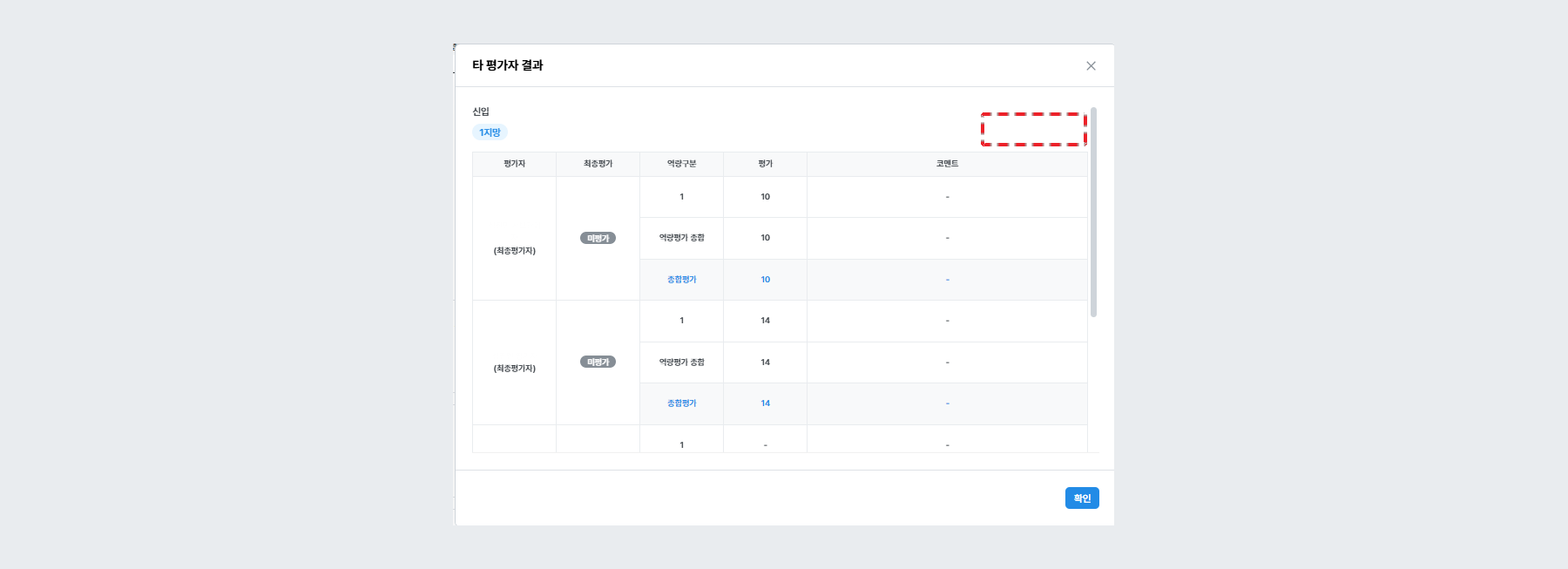1568x569 pixels.
Task: Open the blue 총합평가 link scored 10
Action: click(681, 280)
